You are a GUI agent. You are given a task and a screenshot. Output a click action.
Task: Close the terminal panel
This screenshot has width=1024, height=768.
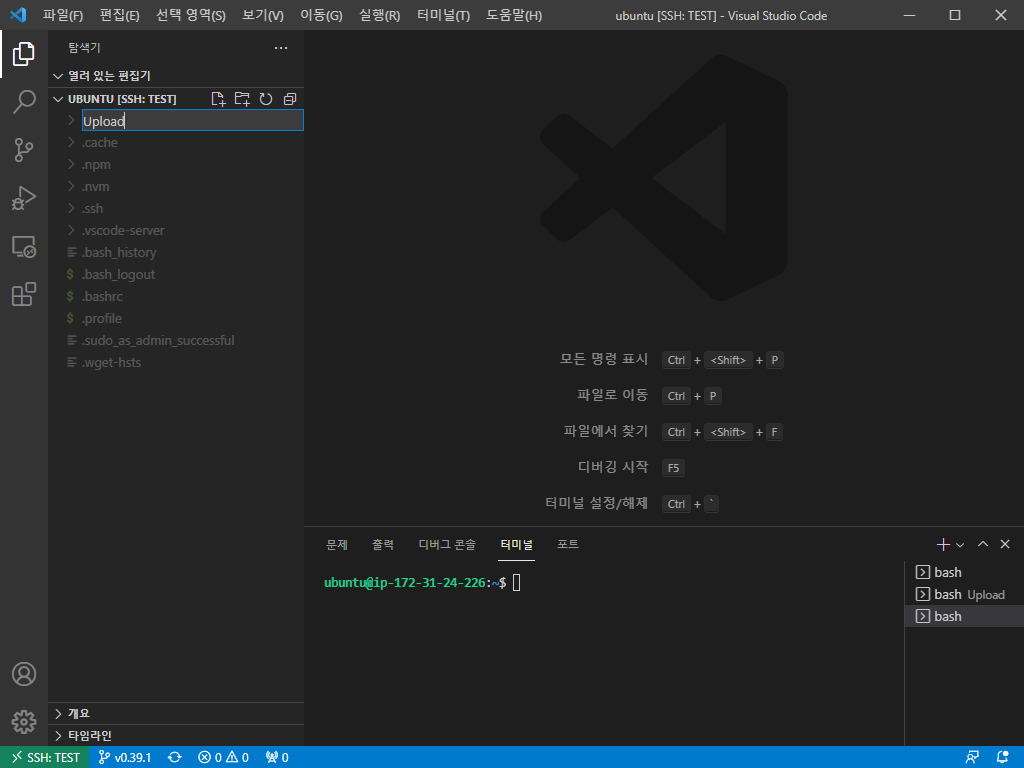[x=1005, y=544]
